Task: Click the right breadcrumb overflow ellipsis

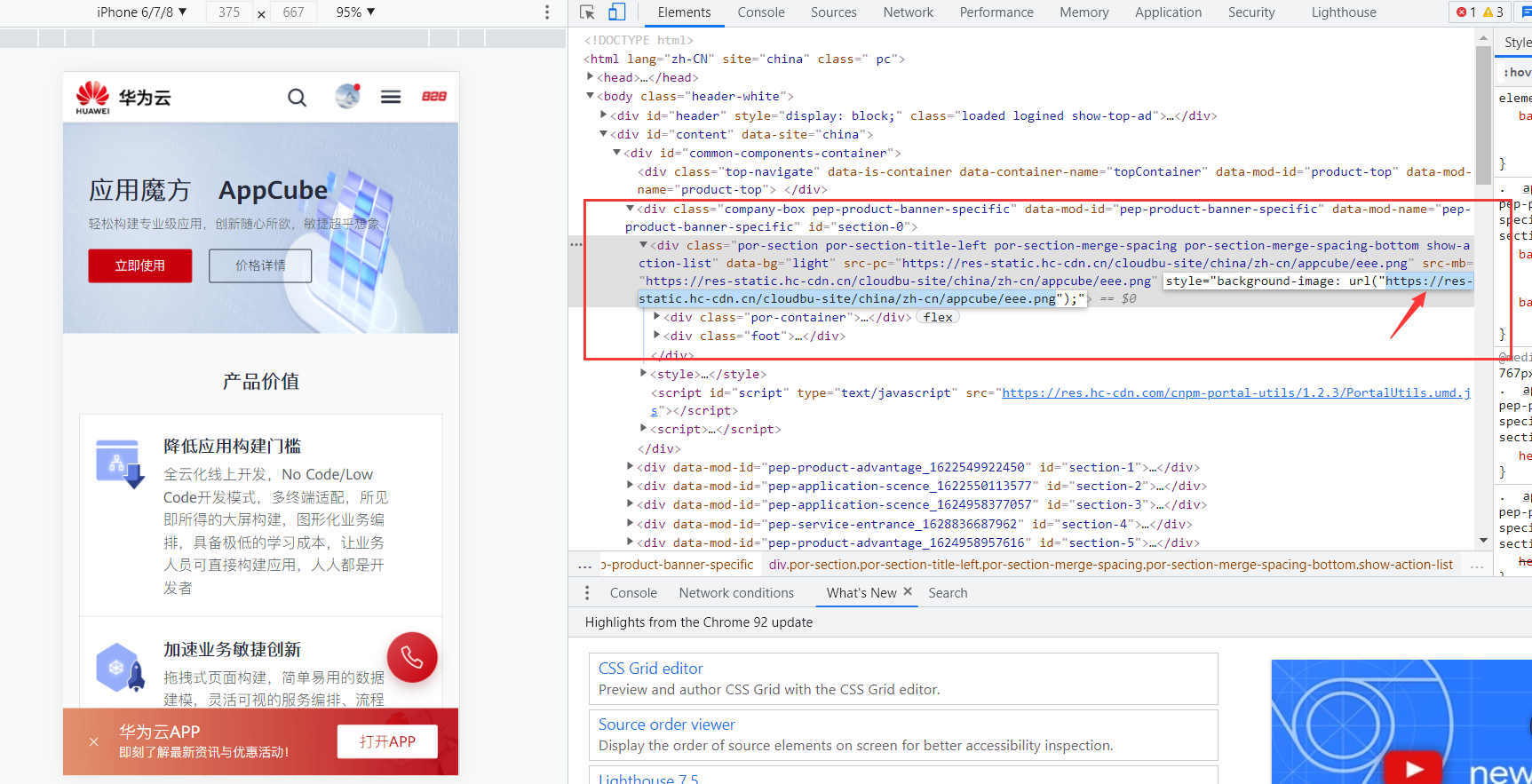Action: (1477, 566)
